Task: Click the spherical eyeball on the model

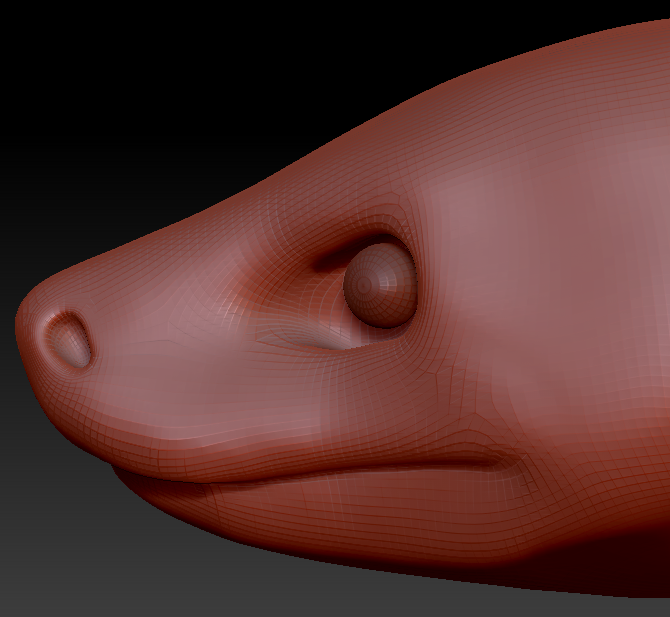Action: (380, 285)
